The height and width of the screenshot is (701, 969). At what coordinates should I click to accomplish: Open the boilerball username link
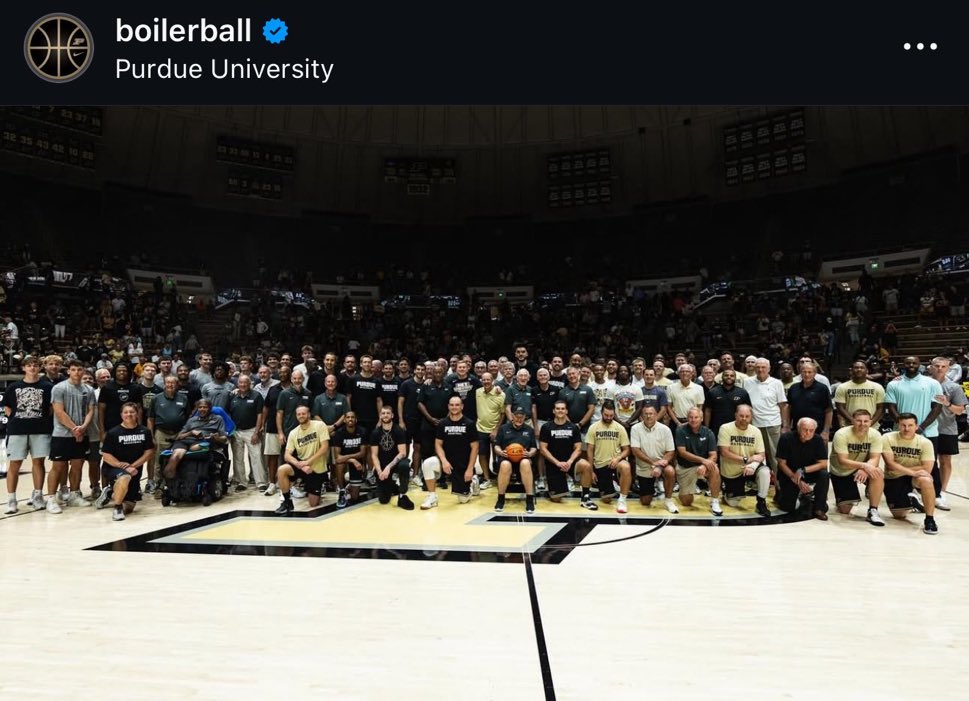coord(183,31)
